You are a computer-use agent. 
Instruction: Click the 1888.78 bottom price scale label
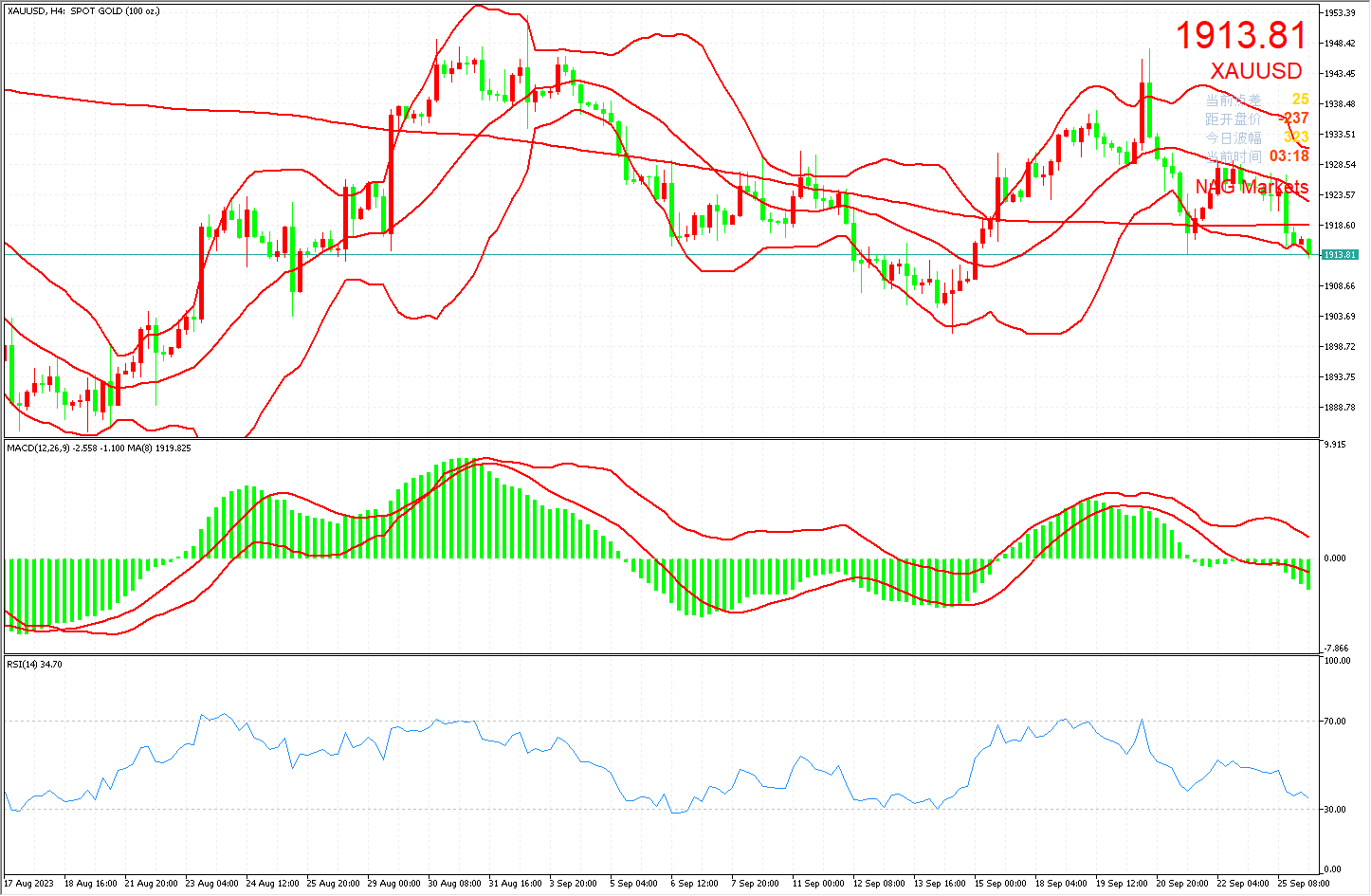pos(1340,408)
